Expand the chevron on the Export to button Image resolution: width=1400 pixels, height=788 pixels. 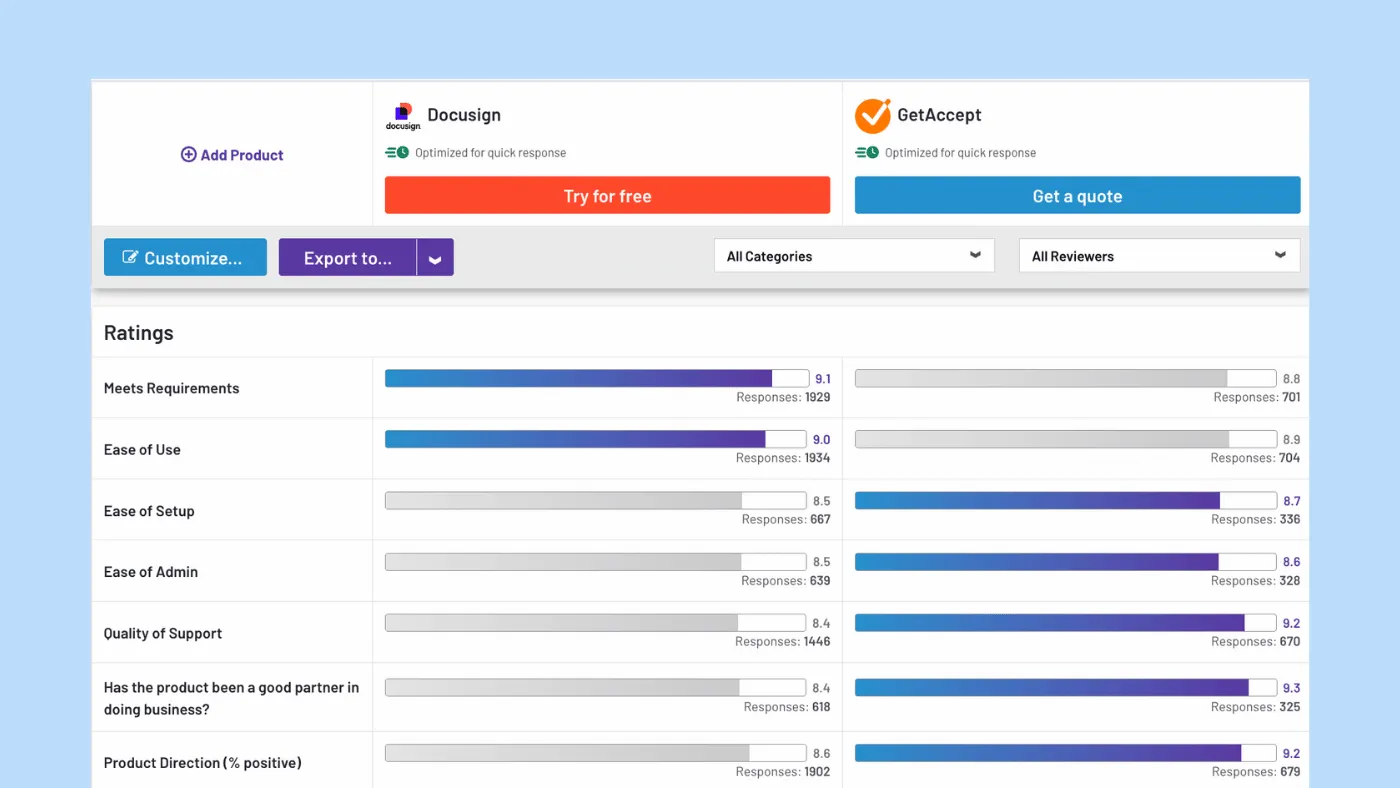435,257
